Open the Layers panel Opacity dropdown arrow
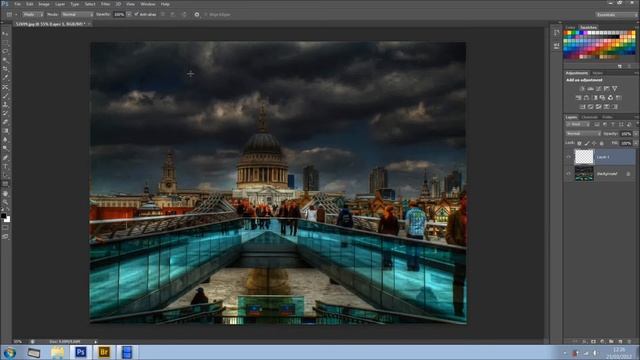 coord(636,133)
